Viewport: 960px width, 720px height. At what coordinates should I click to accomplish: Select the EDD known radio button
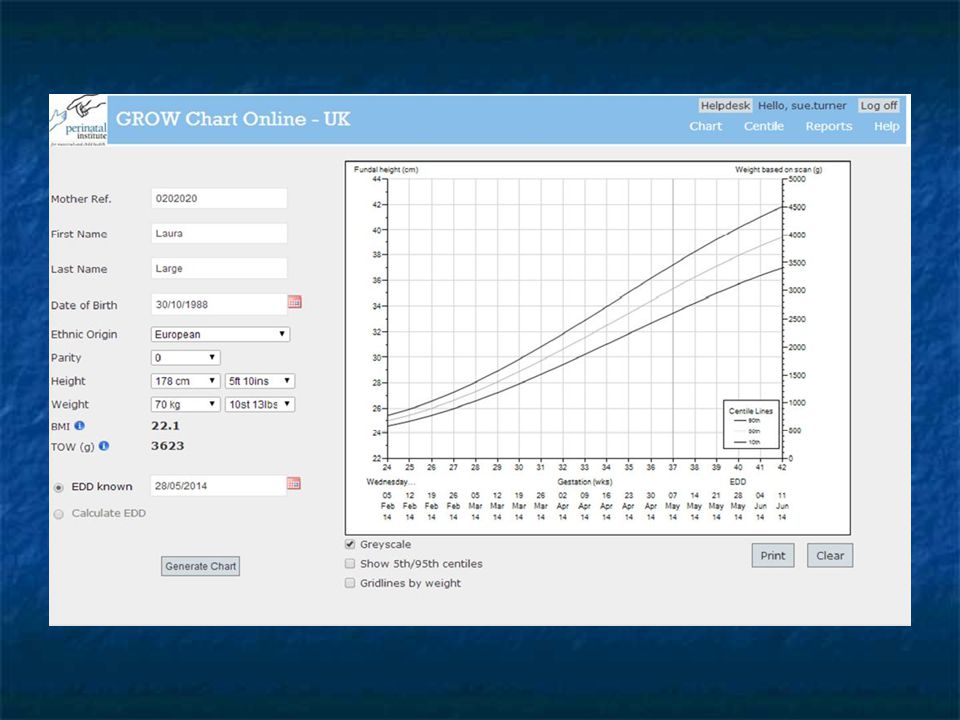click(59, 487)
